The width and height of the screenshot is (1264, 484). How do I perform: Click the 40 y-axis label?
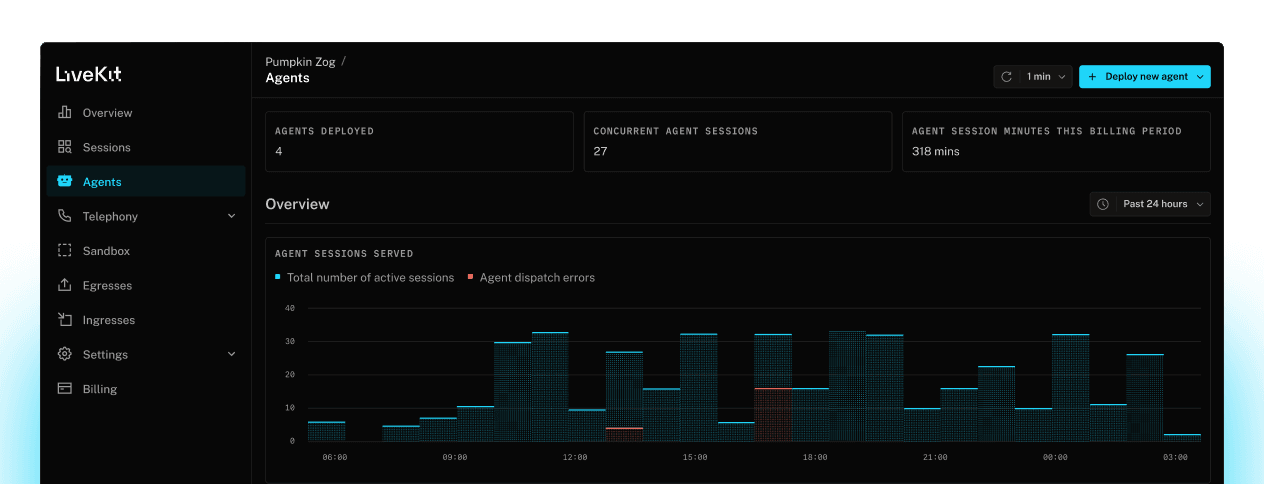[290, 308]
